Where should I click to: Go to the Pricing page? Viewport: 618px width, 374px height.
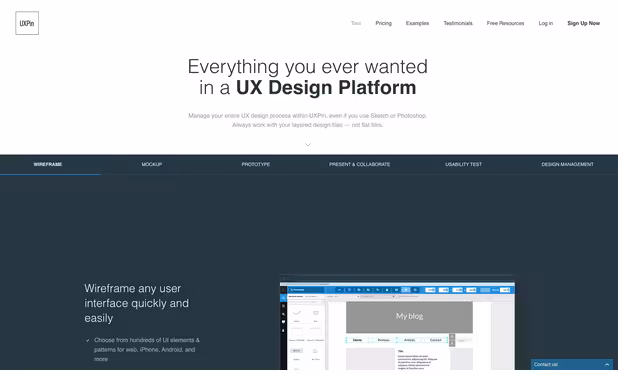point(383,23)
